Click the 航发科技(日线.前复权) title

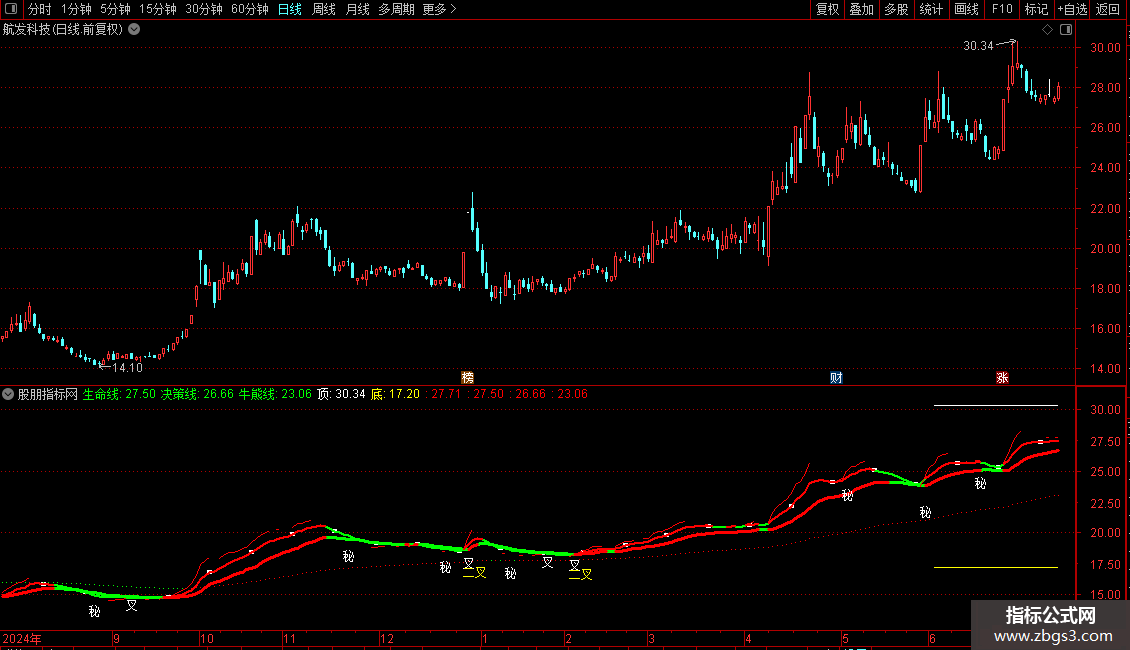63,30
